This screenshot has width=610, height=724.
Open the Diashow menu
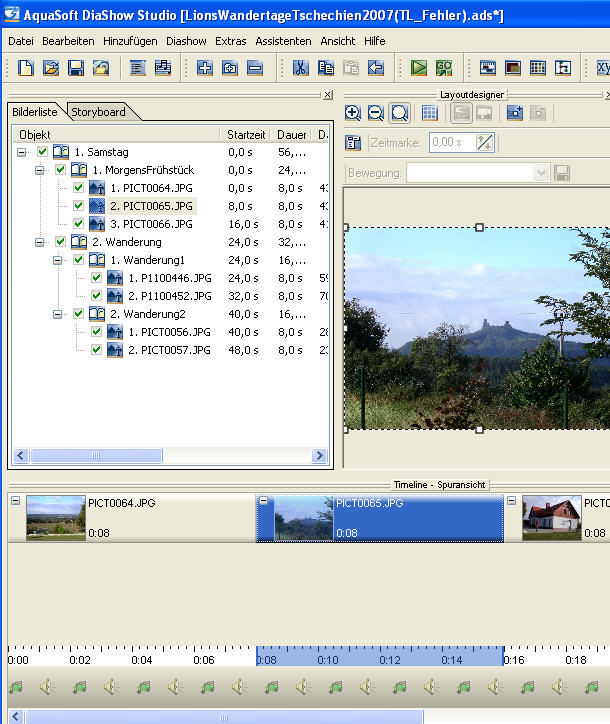[186, 41]
